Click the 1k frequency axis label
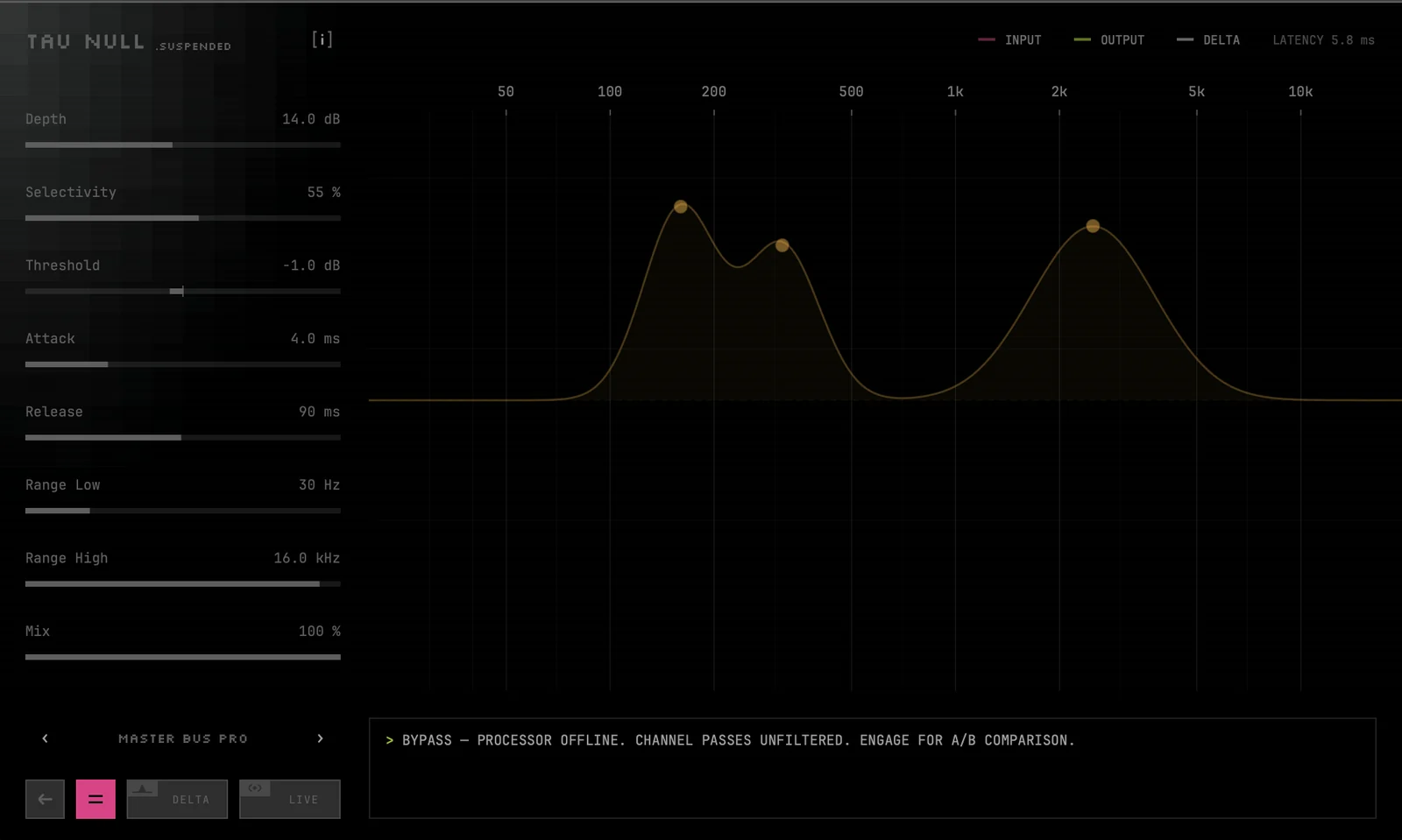1402x840 pixels. [955, 91]
